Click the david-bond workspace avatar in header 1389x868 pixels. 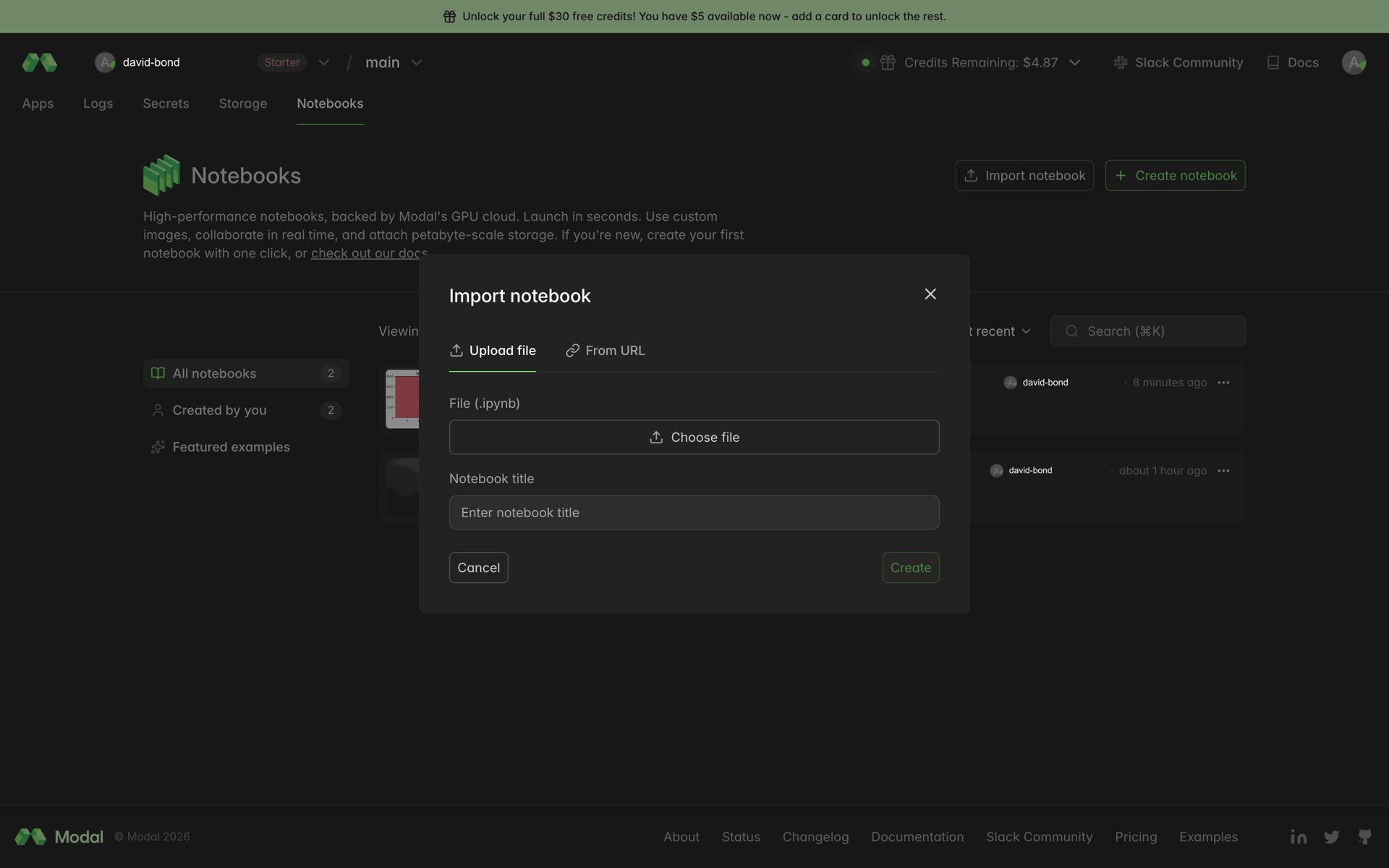pyautogui.click(x=105, y=62)
